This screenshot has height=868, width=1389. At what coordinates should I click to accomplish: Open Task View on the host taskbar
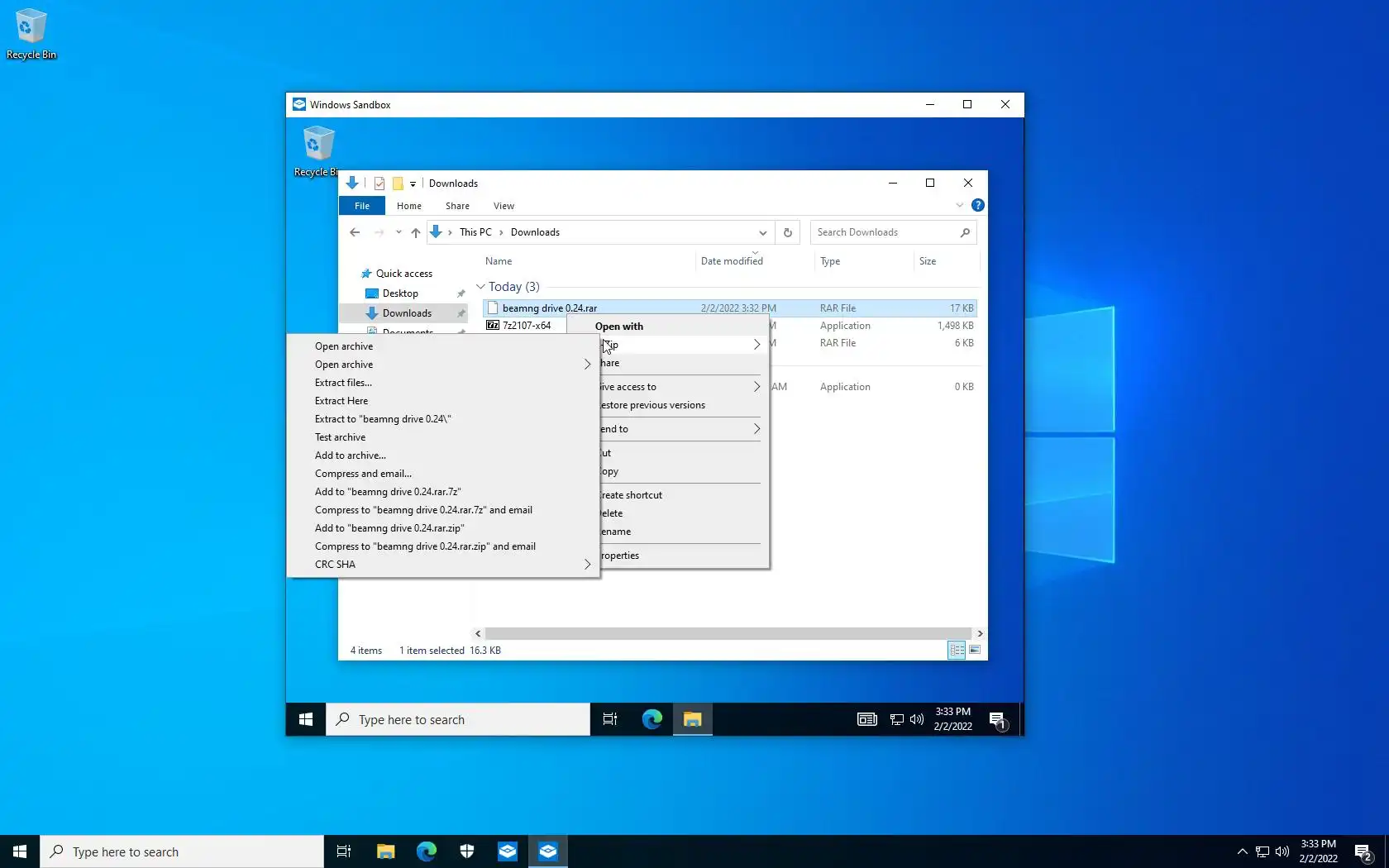pos(344,851)
